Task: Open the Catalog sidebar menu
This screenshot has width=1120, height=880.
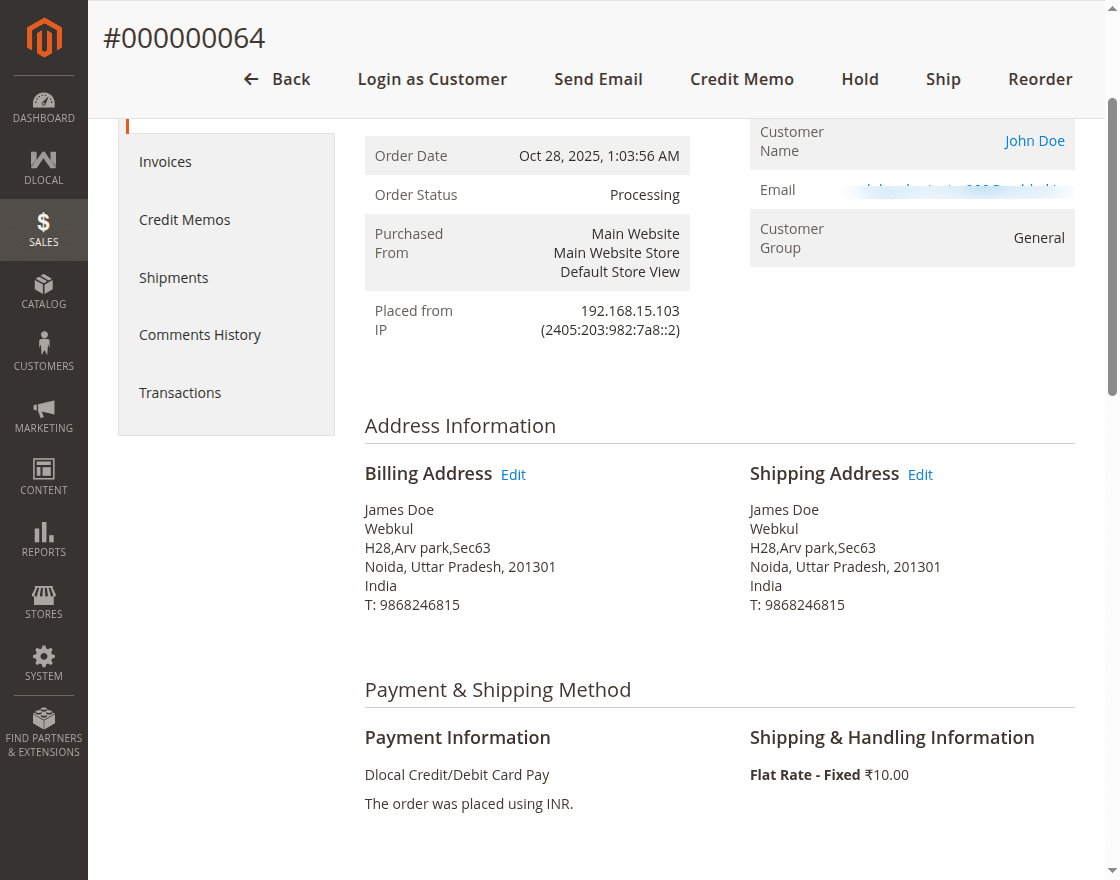Action: coord(43,291)
